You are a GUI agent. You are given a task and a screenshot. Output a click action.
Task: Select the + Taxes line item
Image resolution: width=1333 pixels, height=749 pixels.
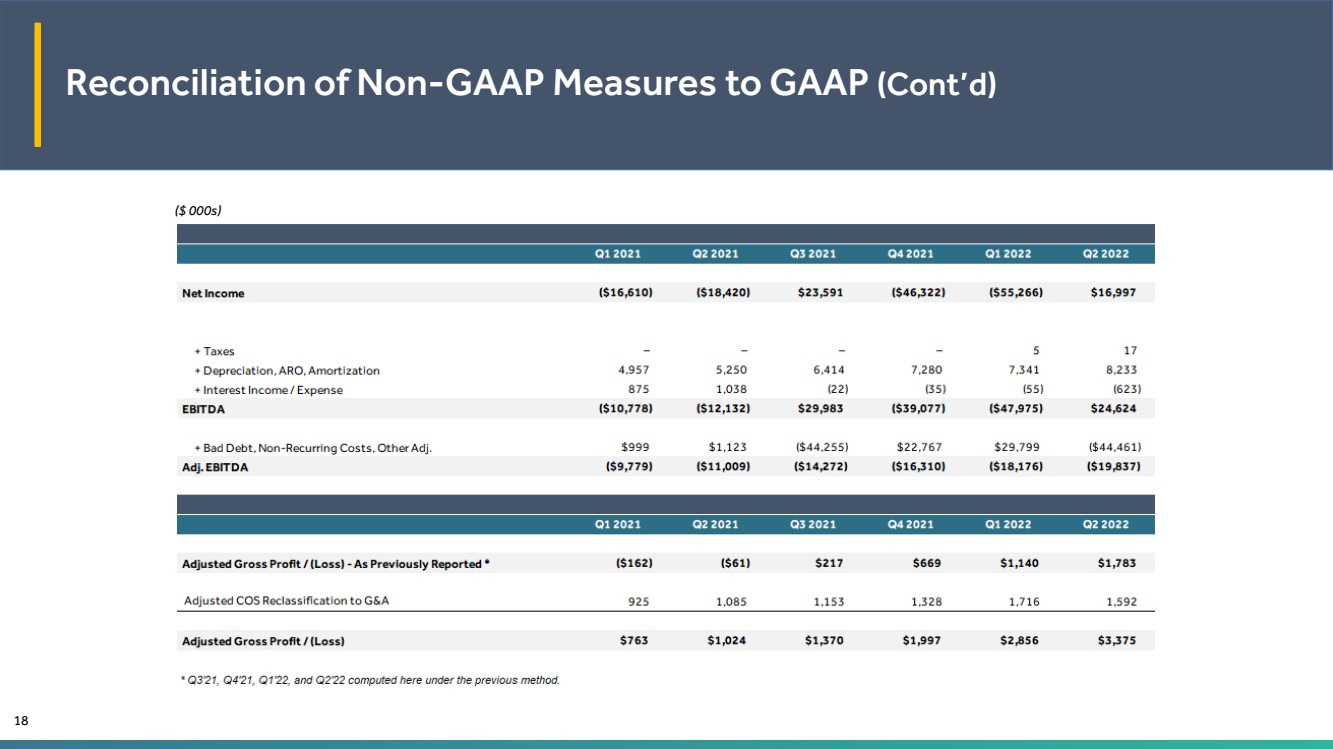coord(214,351)
